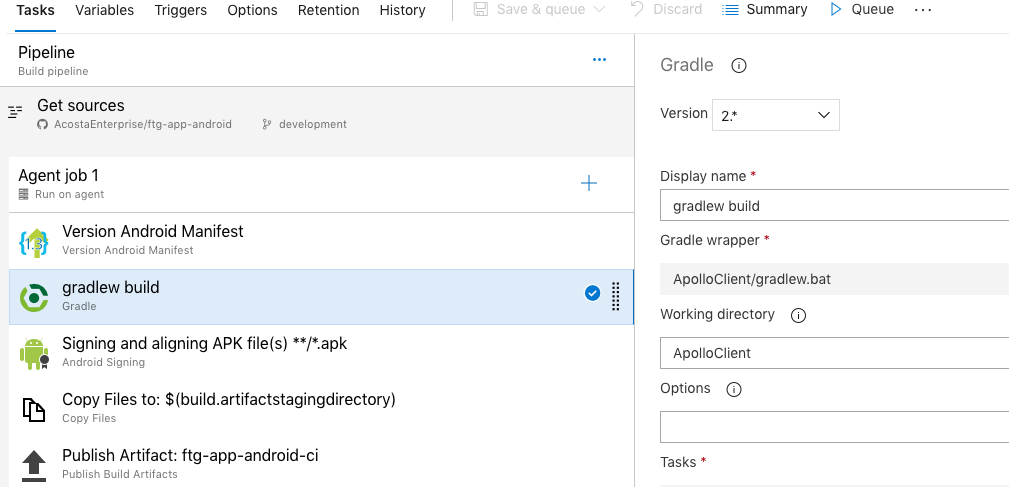Click the Run on agent server icon

[24, 194]
